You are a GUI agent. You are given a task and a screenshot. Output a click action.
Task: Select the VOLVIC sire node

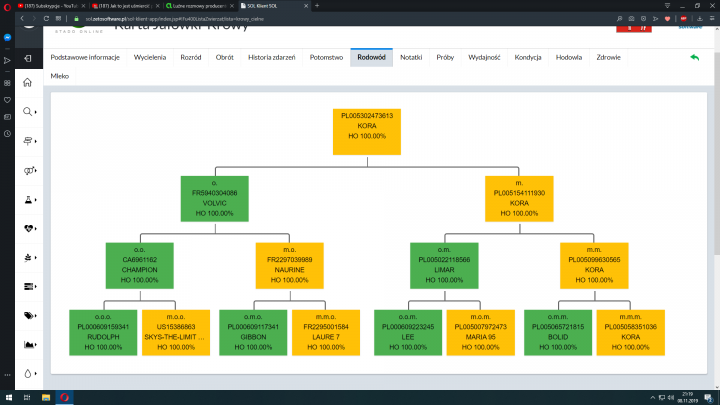(215, 198)
